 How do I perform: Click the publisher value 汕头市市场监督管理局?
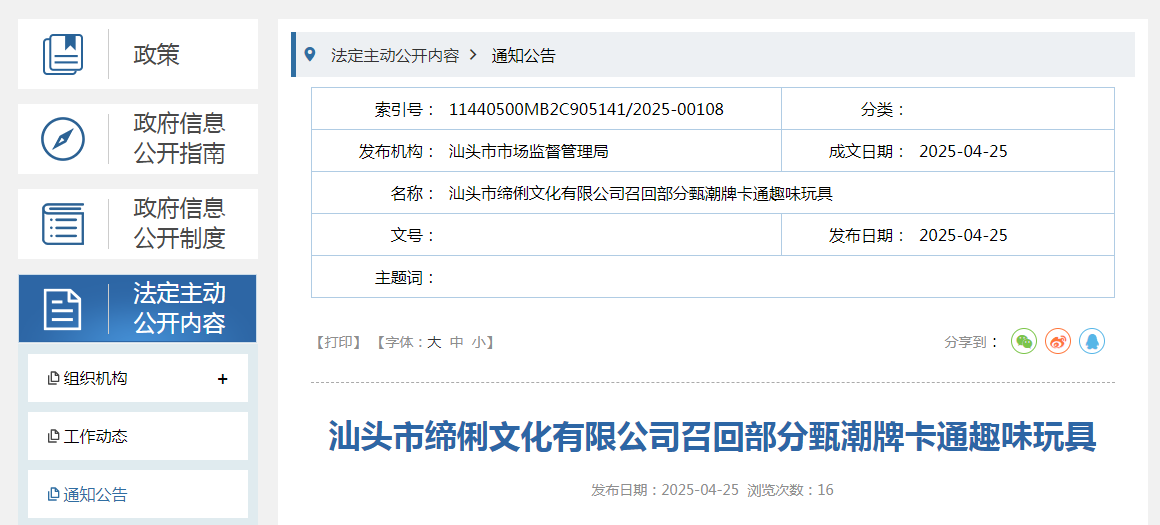click(x=528, y=152)
